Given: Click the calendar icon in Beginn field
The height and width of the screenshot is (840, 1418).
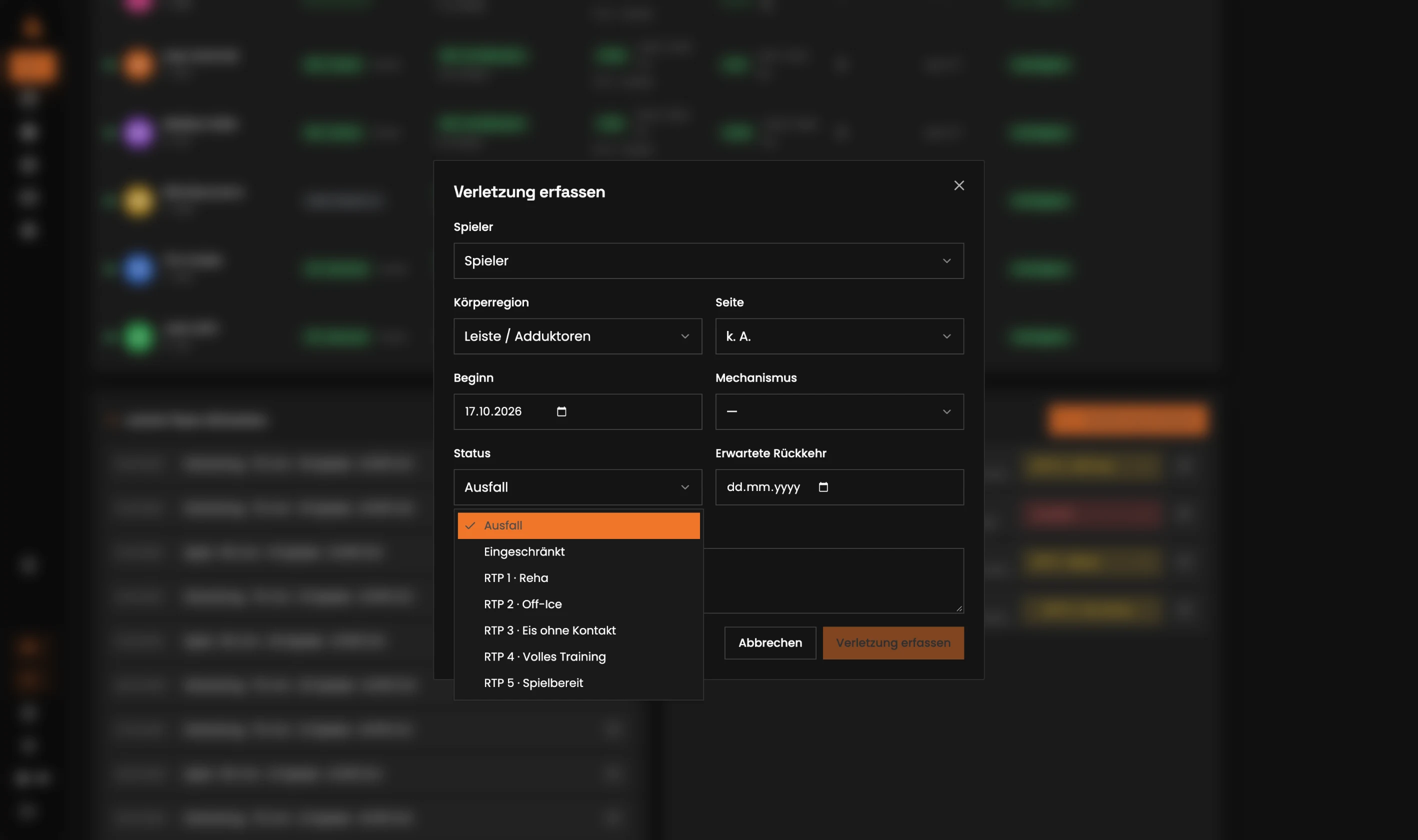Looking at the screenshot, I should tap(561, 411).
